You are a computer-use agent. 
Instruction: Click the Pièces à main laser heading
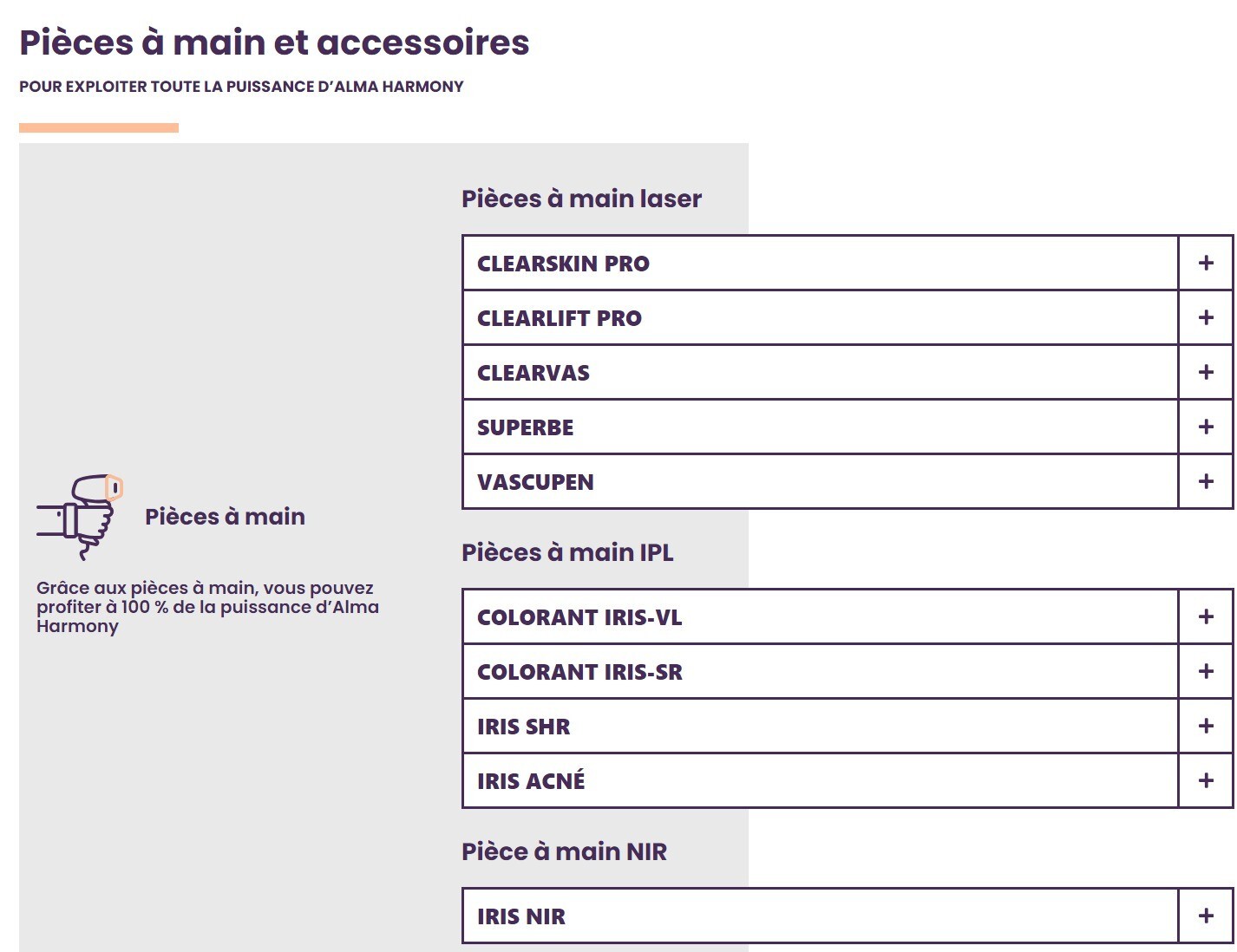pos(581,199)
